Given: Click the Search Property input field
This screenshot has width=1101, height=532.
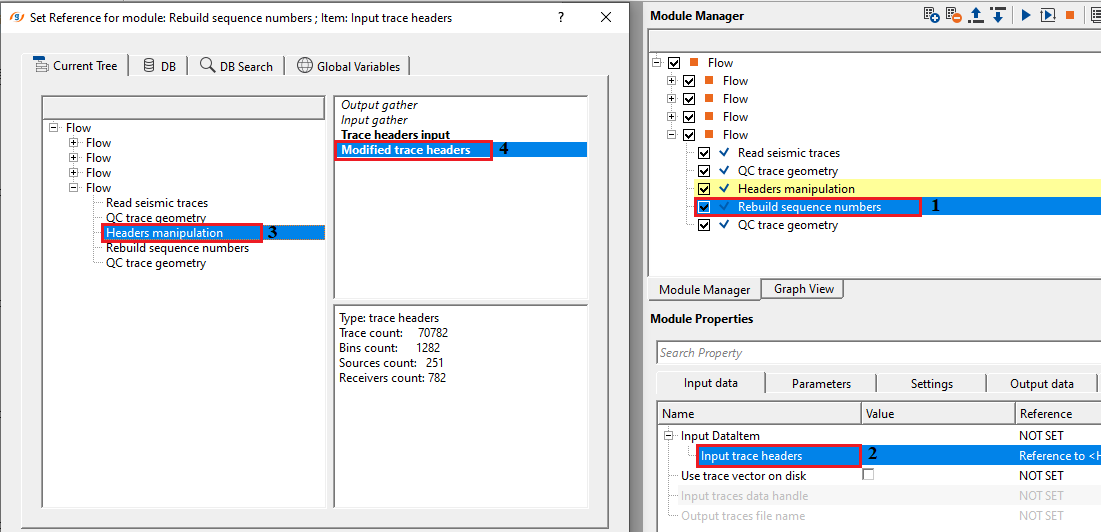Looking at the screenshot, I should pos(878,353).
